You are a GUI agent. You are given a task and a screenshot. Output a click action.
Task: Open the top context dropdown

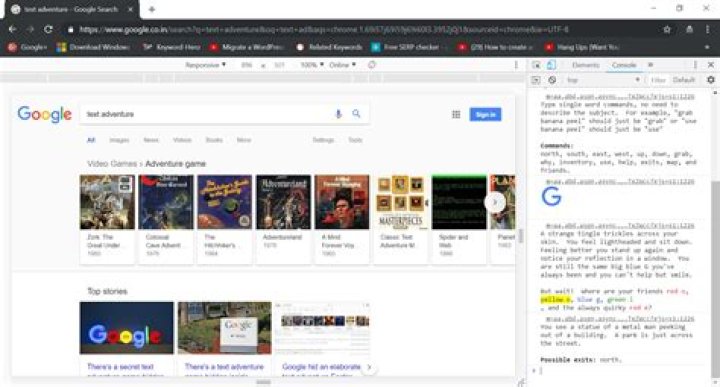click(603, 80)
